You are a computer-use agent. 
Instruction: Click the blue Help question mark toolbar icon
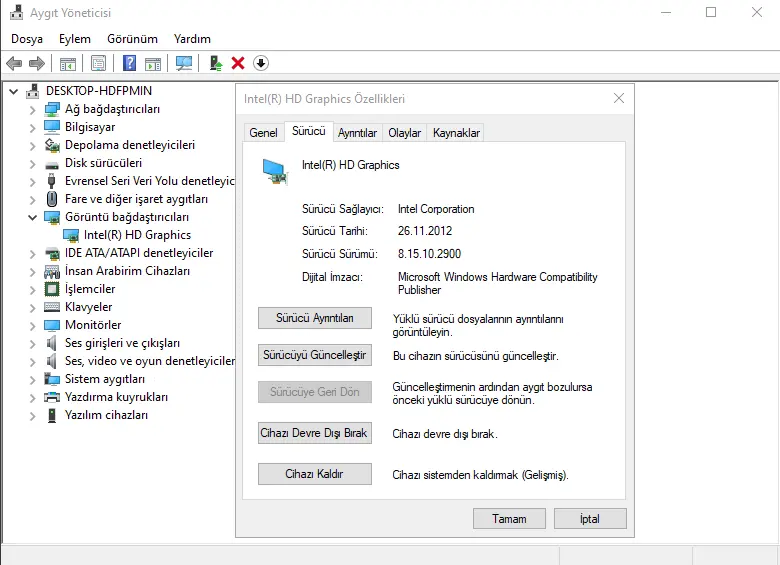(129, 63)
